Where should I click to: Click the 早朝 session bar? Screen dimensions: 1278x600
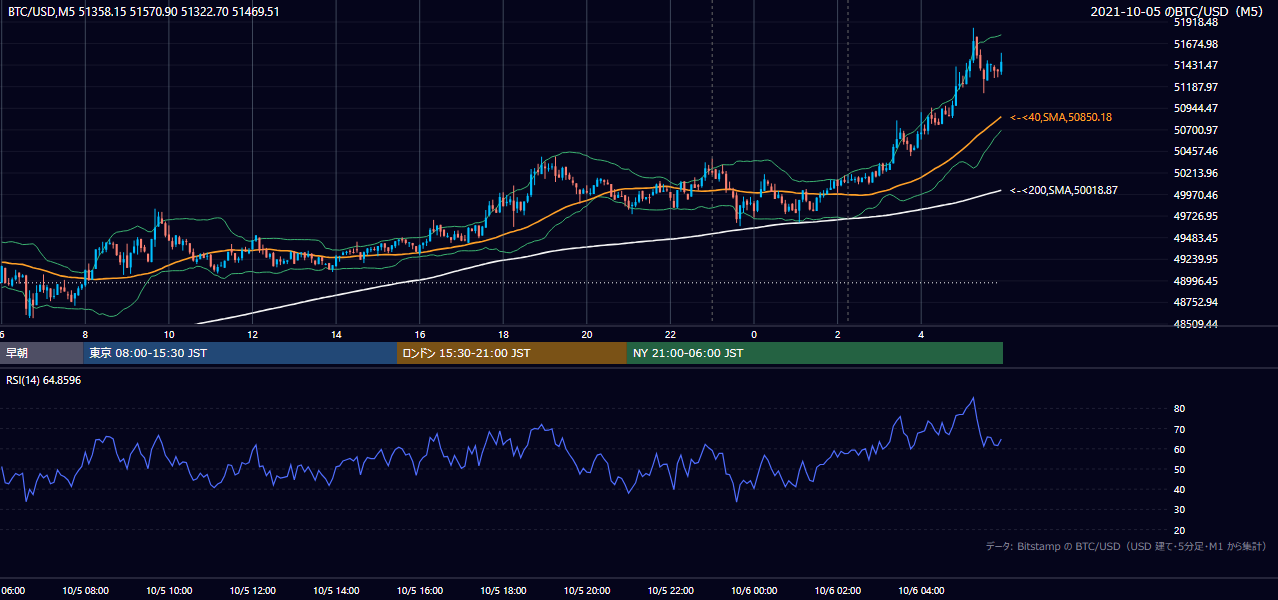pos(41,353)
